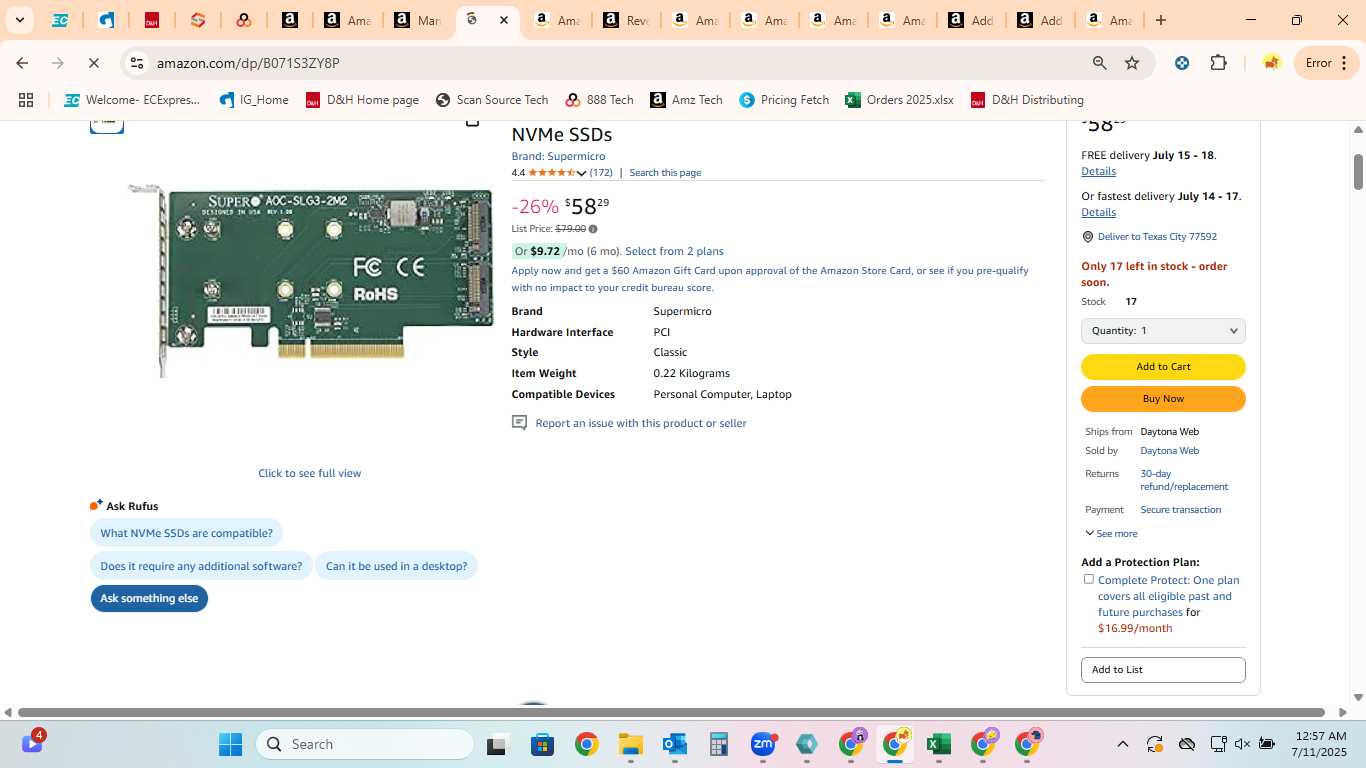Switch to the 'Man' Amazon tab

point(417,20)
